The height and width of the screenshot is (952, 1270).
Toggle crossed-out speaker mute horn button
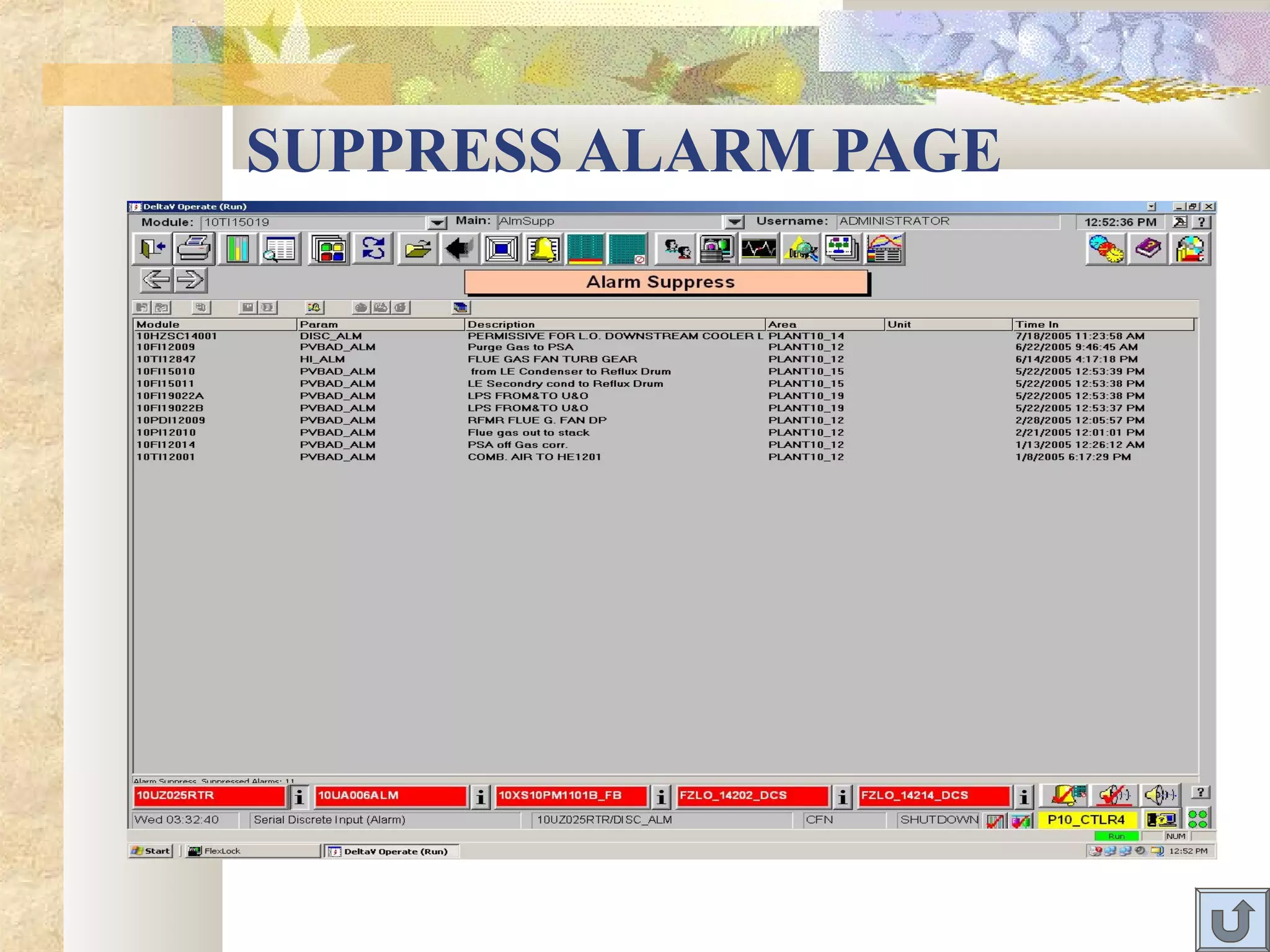click(1114, 795)
